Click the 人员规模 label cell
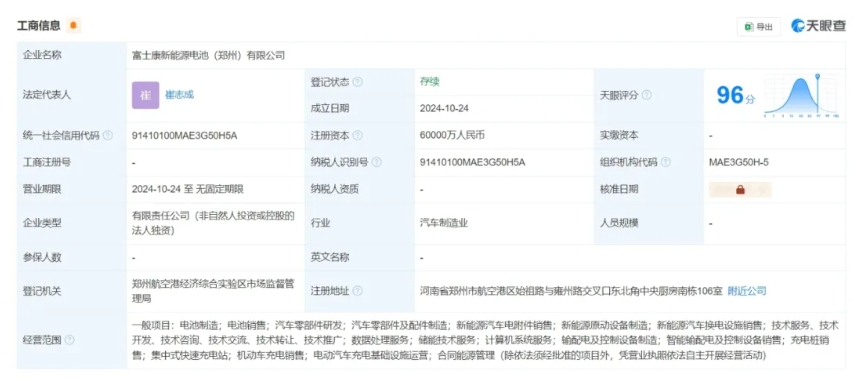The image size is (861, 381). click(648, 223)
